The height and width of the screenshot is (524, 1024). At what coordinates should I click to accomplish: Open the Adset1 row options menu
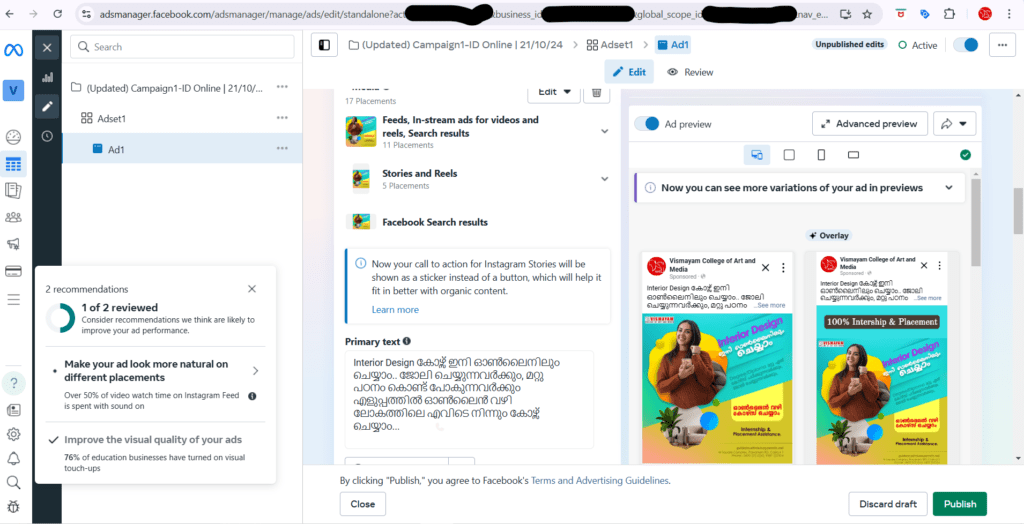pos(282,118)
